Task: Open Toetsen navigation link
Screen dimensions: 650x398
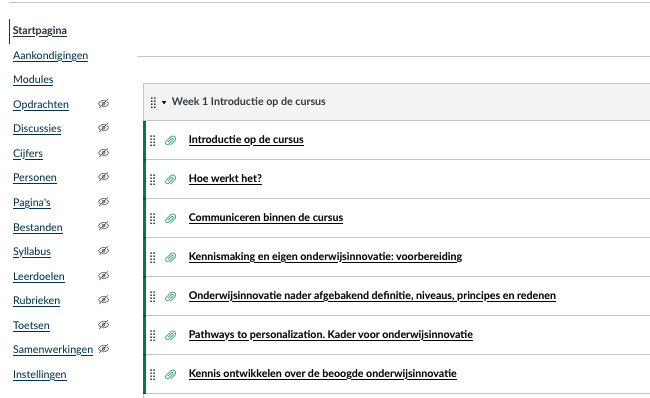Action: [x=31, y=325]
